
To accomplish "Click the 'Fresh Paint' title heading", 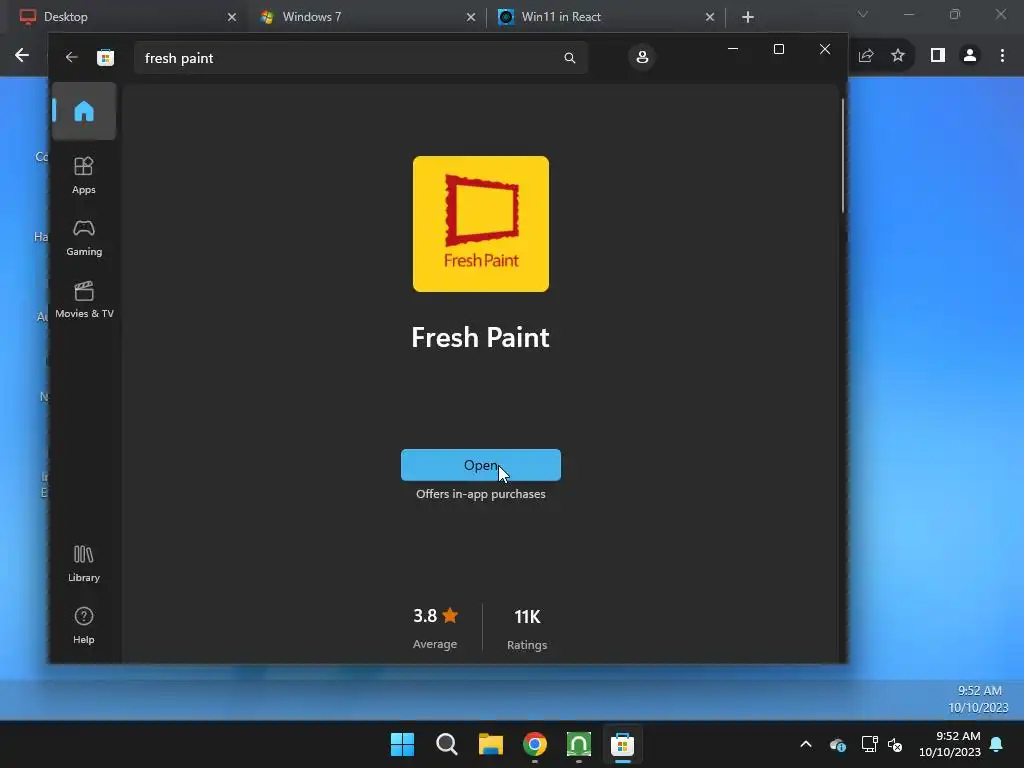I will pyautogui.click(x=481, y=338).
